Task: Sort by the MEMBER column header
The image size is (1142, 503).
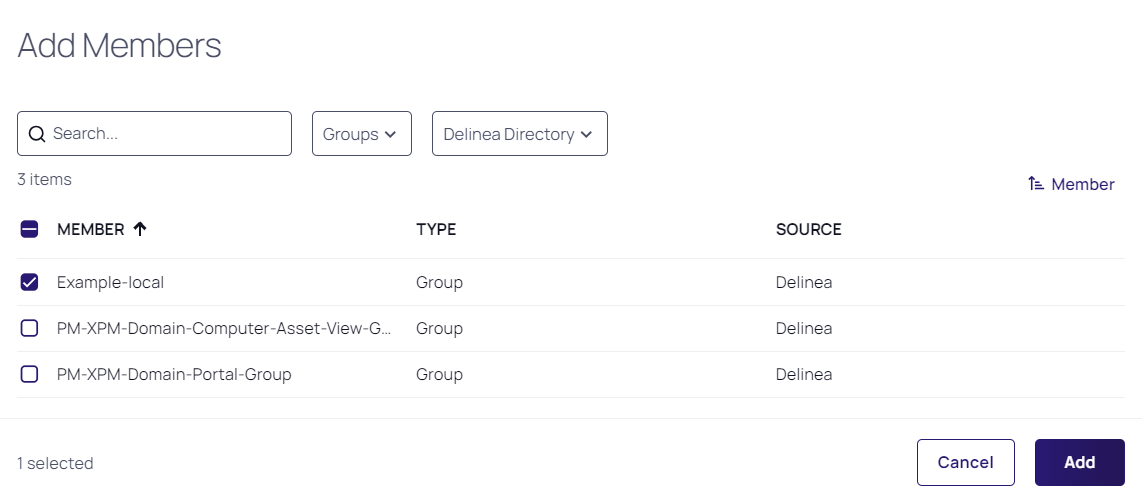Action: pos(90,229)
